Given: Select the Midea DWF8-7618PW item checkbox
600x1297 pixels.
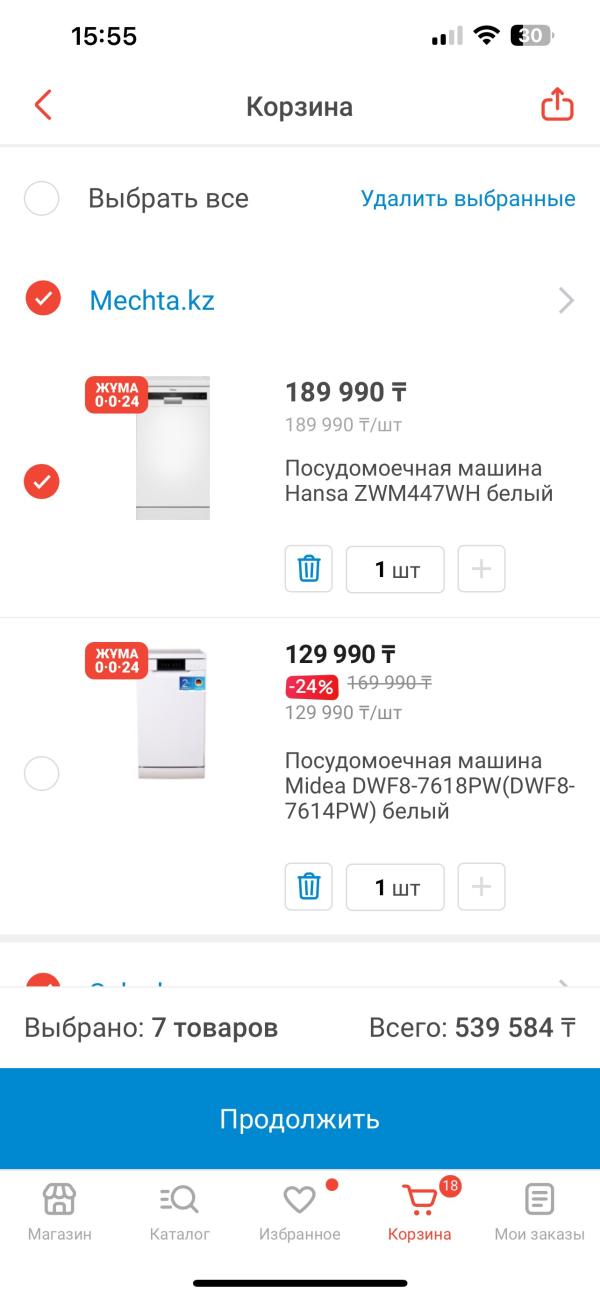Looking at the screenshot, I should (x=42, y=773).
